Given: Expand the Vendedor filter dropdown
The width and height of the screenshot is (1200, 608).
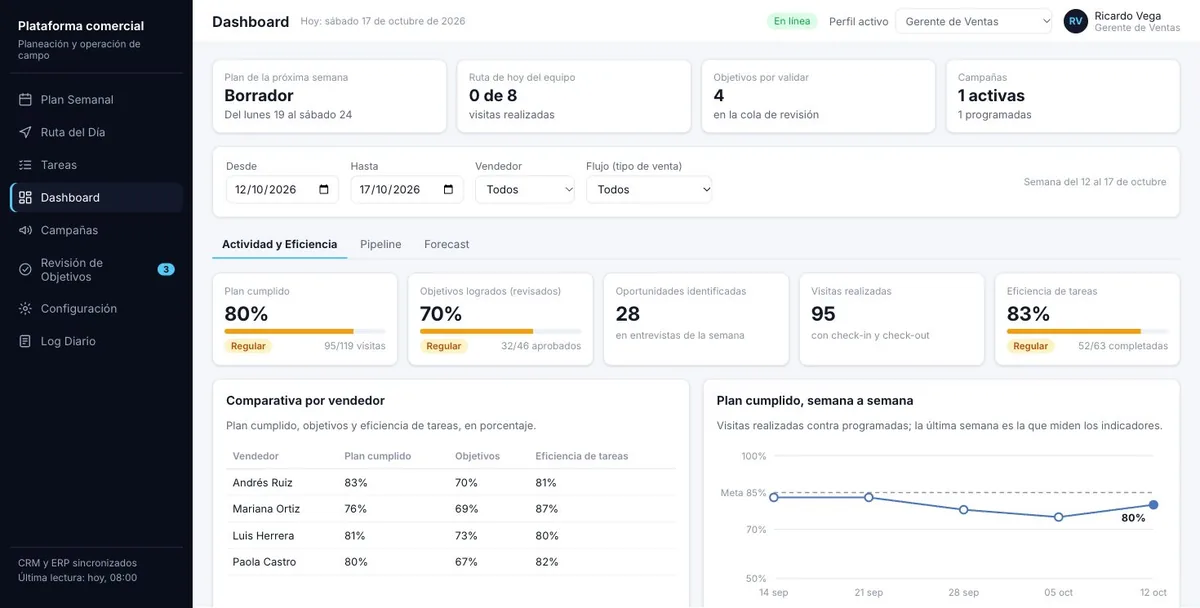Looking at the screenshot, I should pyautogui.click(x=525, y=189).
